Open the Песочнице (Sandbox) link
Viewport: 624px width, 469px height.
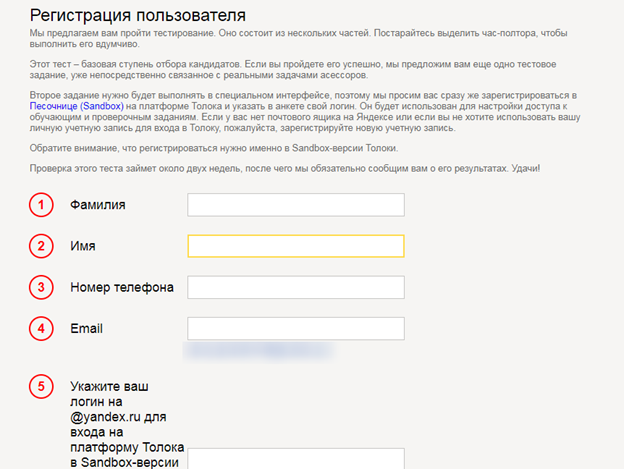(x=76, y=106)
